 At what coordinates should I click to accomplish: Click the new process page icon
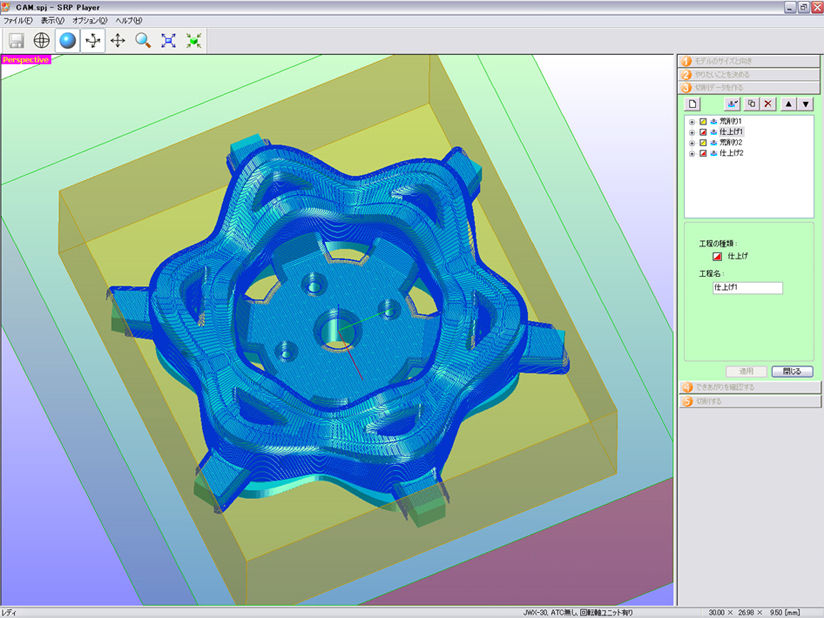pyautogui.click(x=692, y=104)
